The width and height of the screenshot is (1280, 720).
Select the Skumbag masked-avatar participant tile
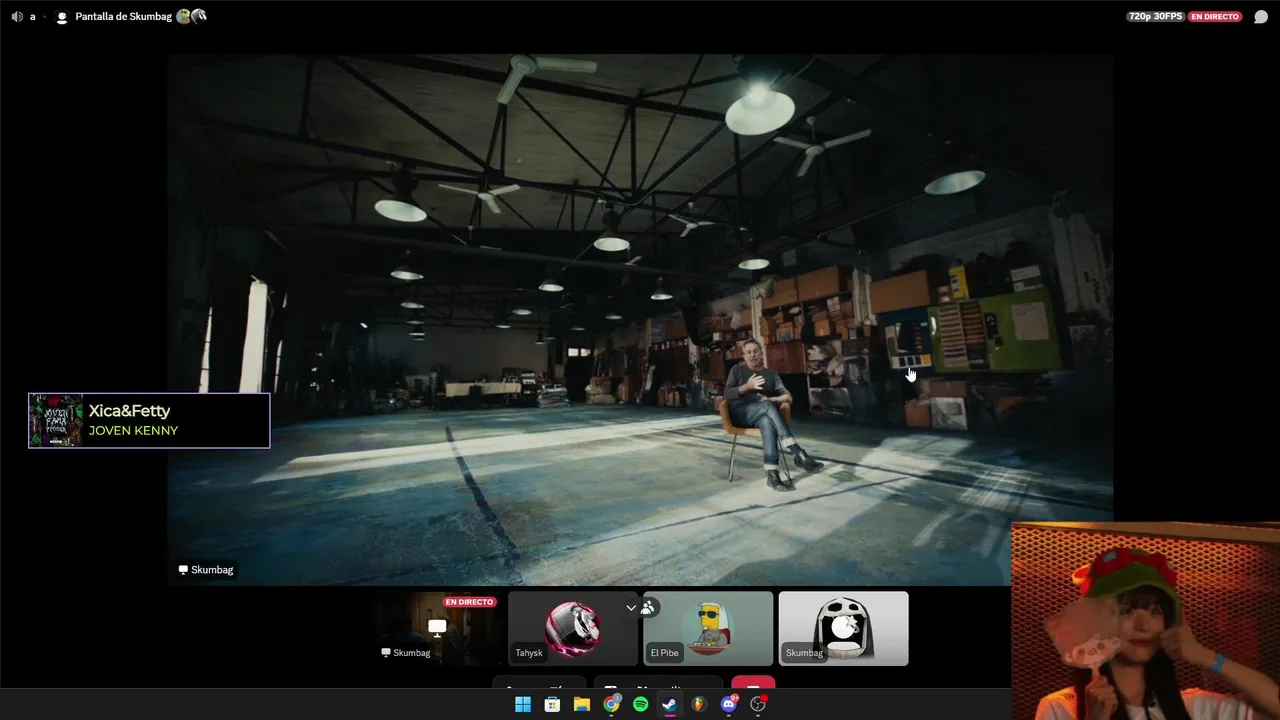(x=843, y=628)
